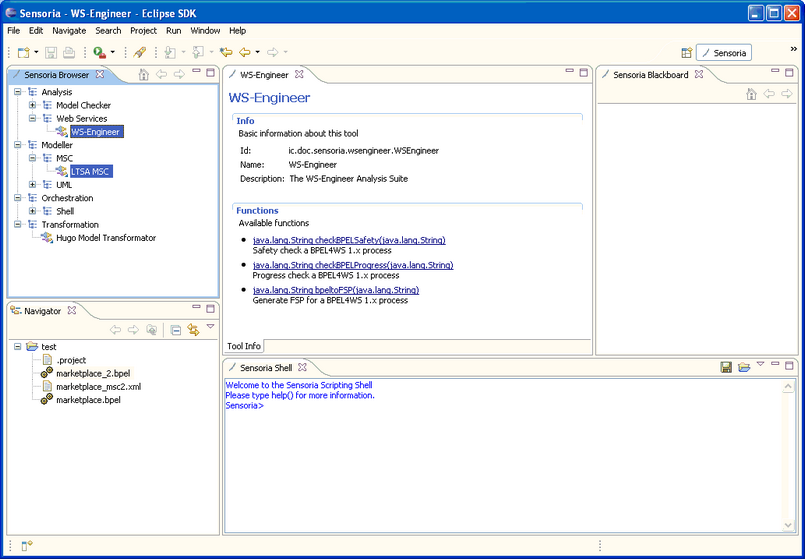Select the Sensoria Blackboard tab
The width and height of the screenshot is (805, 559).
(x=650, y=75)
